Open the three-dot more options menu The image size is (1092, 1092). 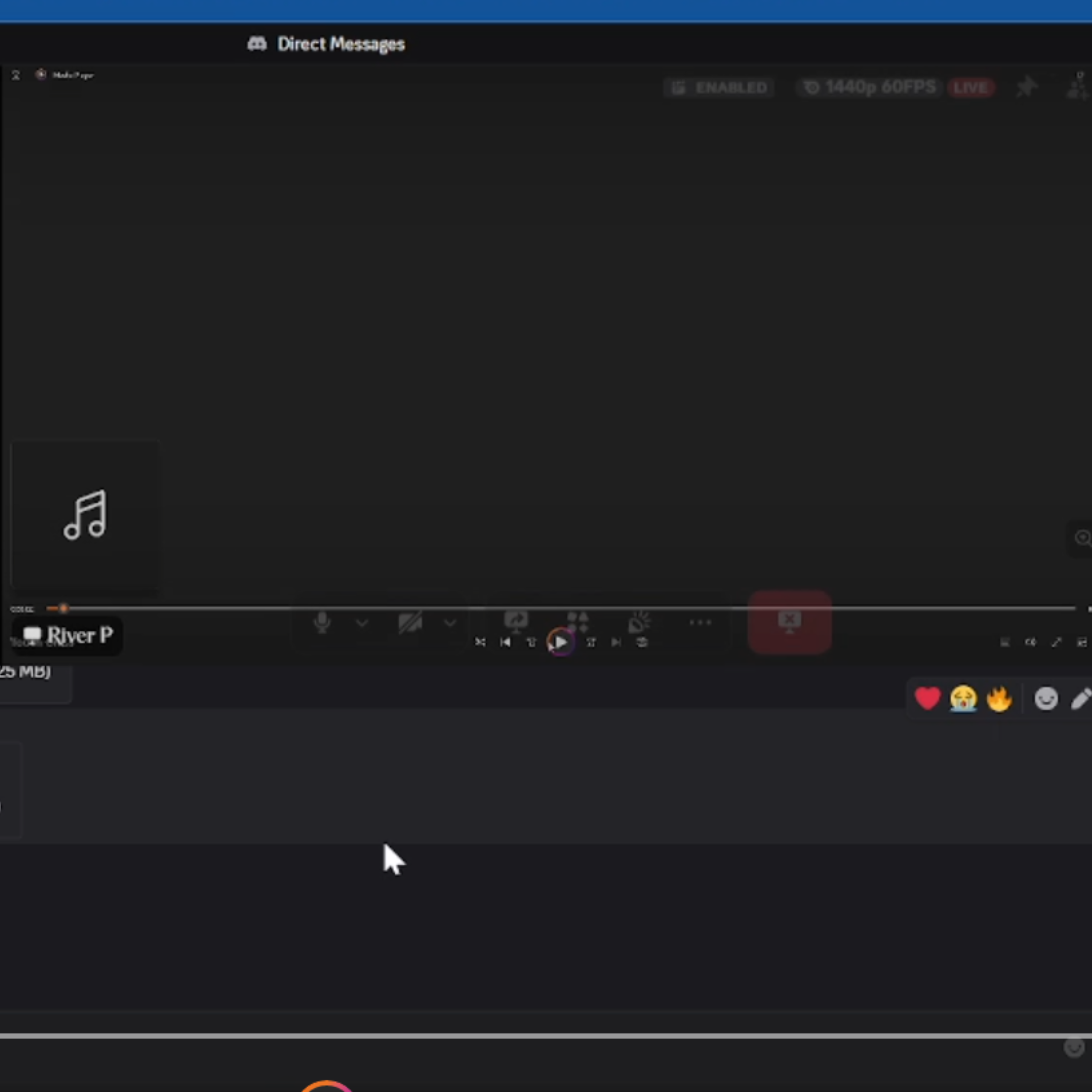[700, 622]
